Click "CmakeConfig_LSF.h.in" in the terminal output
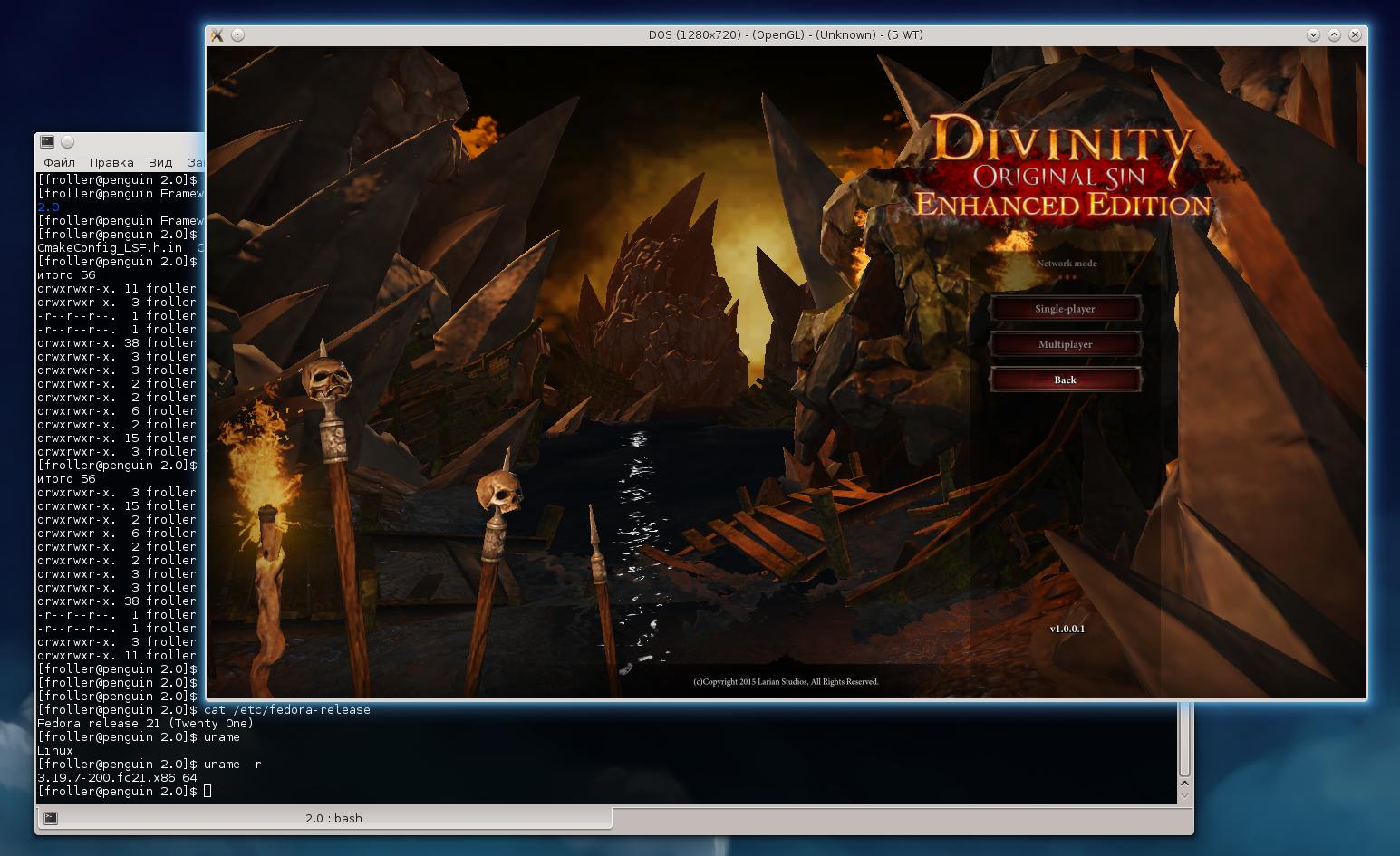1400x856 pixels. pos(110,248)
